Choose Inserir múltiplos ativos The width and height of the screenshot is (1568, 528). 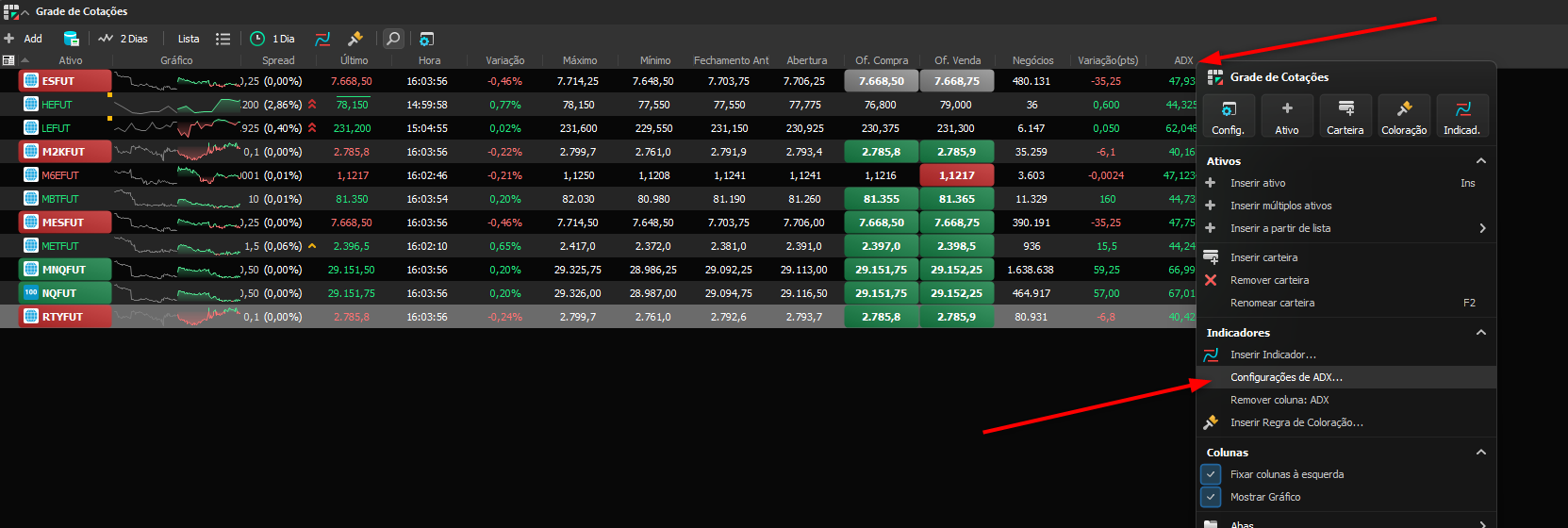(1346, 206)
